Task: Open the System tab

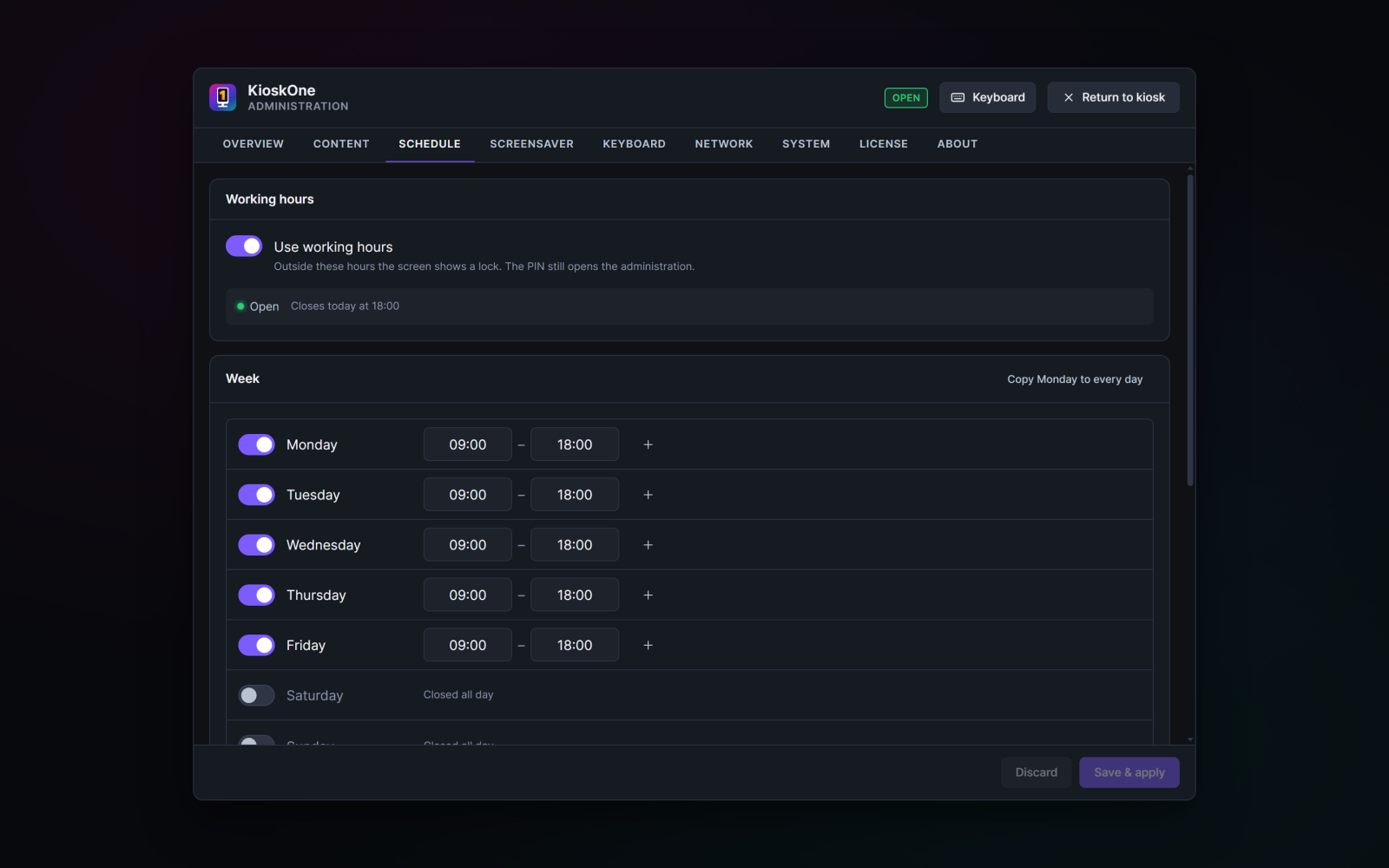Action: (x=806, y=144)
